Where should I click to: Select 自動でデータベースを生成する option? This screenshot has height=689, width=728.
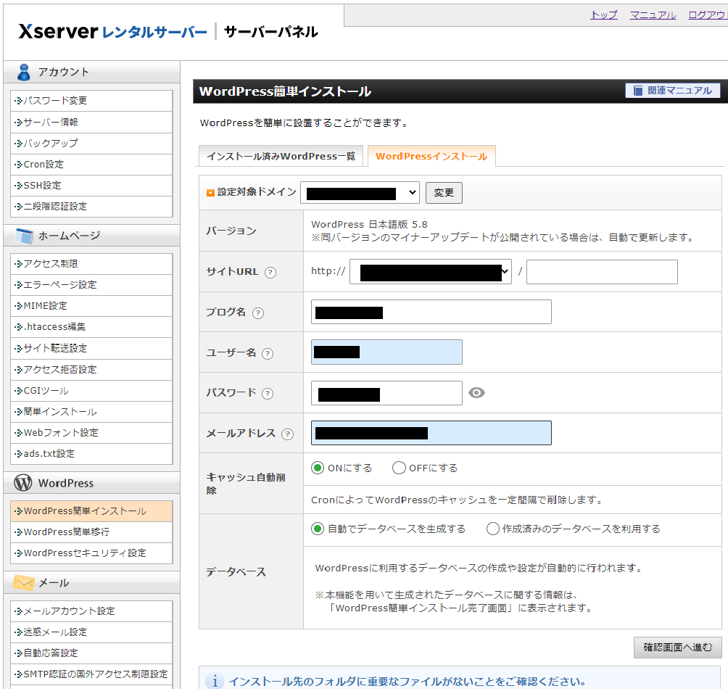point(318,528)
